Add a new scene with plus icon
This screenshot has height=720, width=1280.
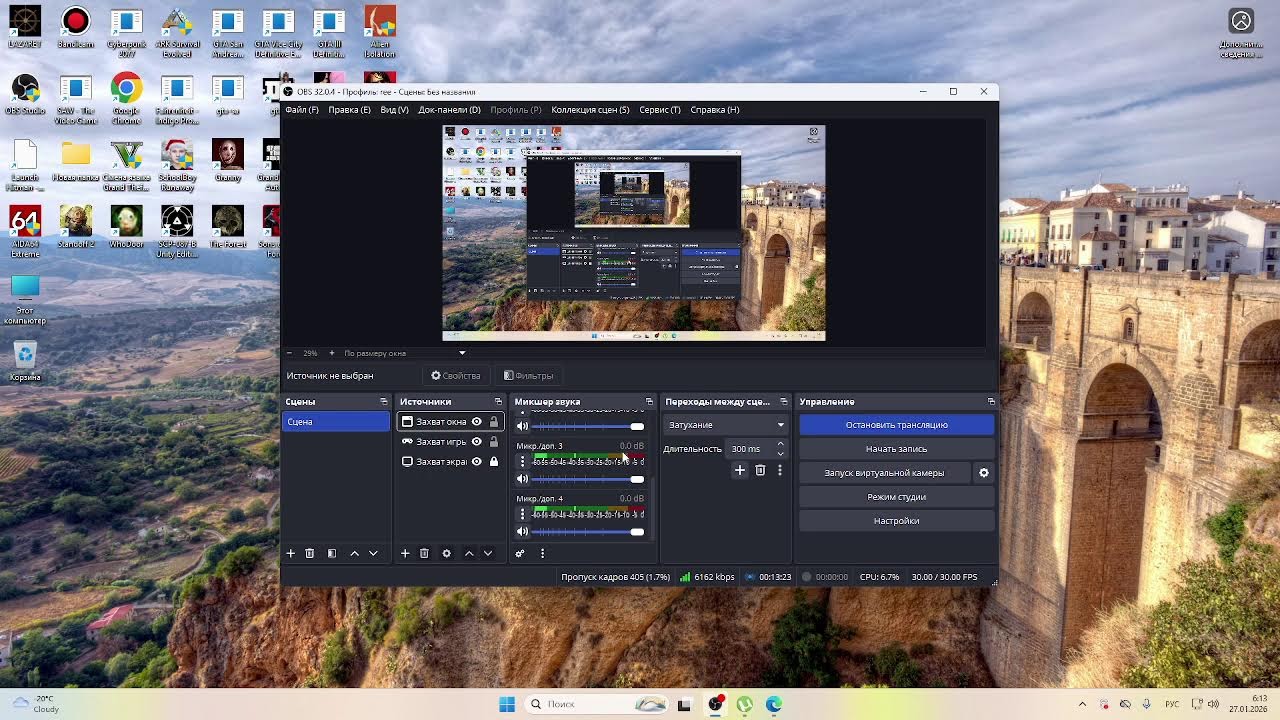(291, 553)
